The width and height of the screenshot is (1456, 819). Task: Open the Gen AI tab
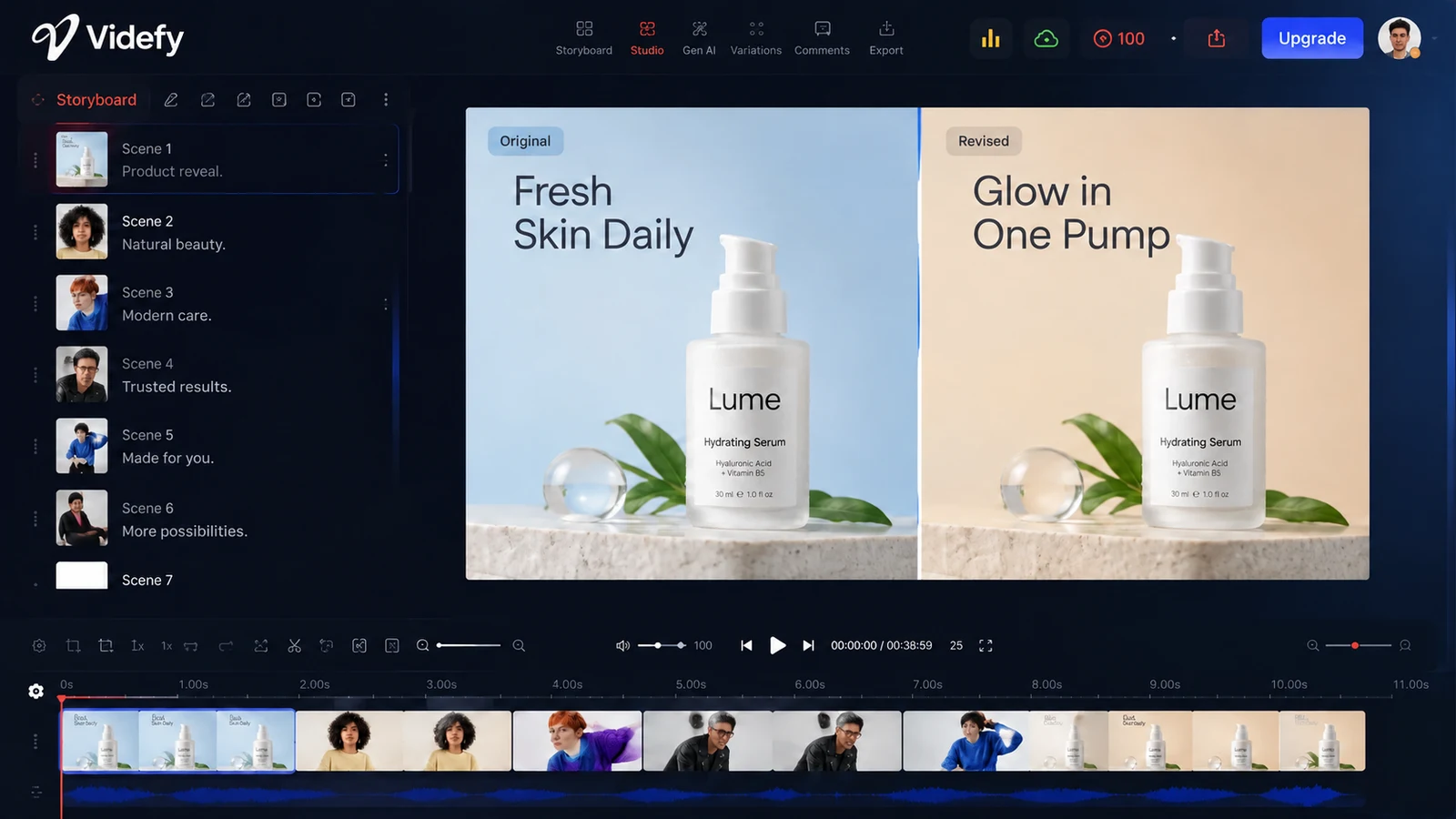click(x=699, y=38)
